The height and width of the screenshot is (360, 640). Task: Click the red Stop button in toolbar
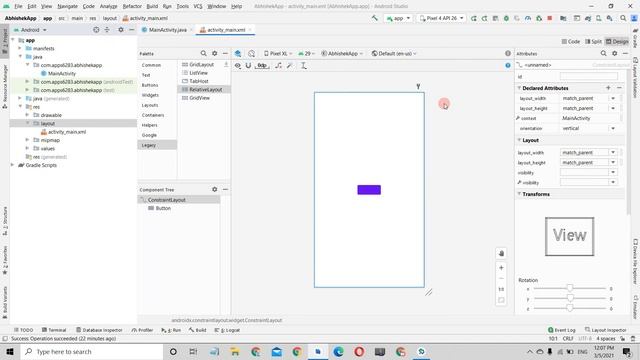(x=550, y=18)
